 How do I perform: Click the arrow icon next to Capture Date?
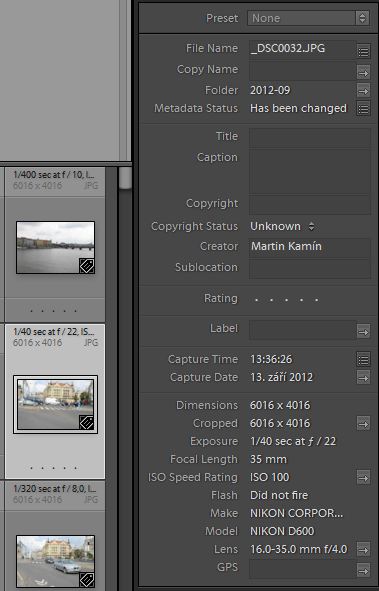[363, 377]
